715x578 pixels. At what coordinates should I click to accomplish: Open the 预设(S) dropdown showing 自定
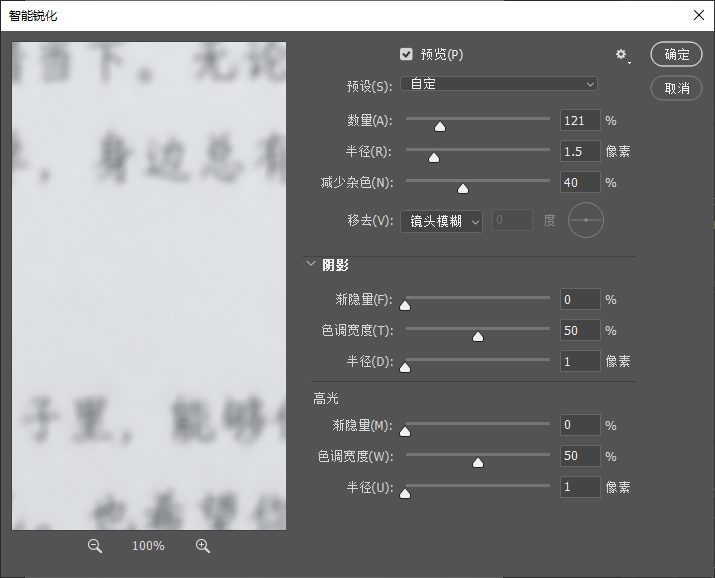[499, 84]
